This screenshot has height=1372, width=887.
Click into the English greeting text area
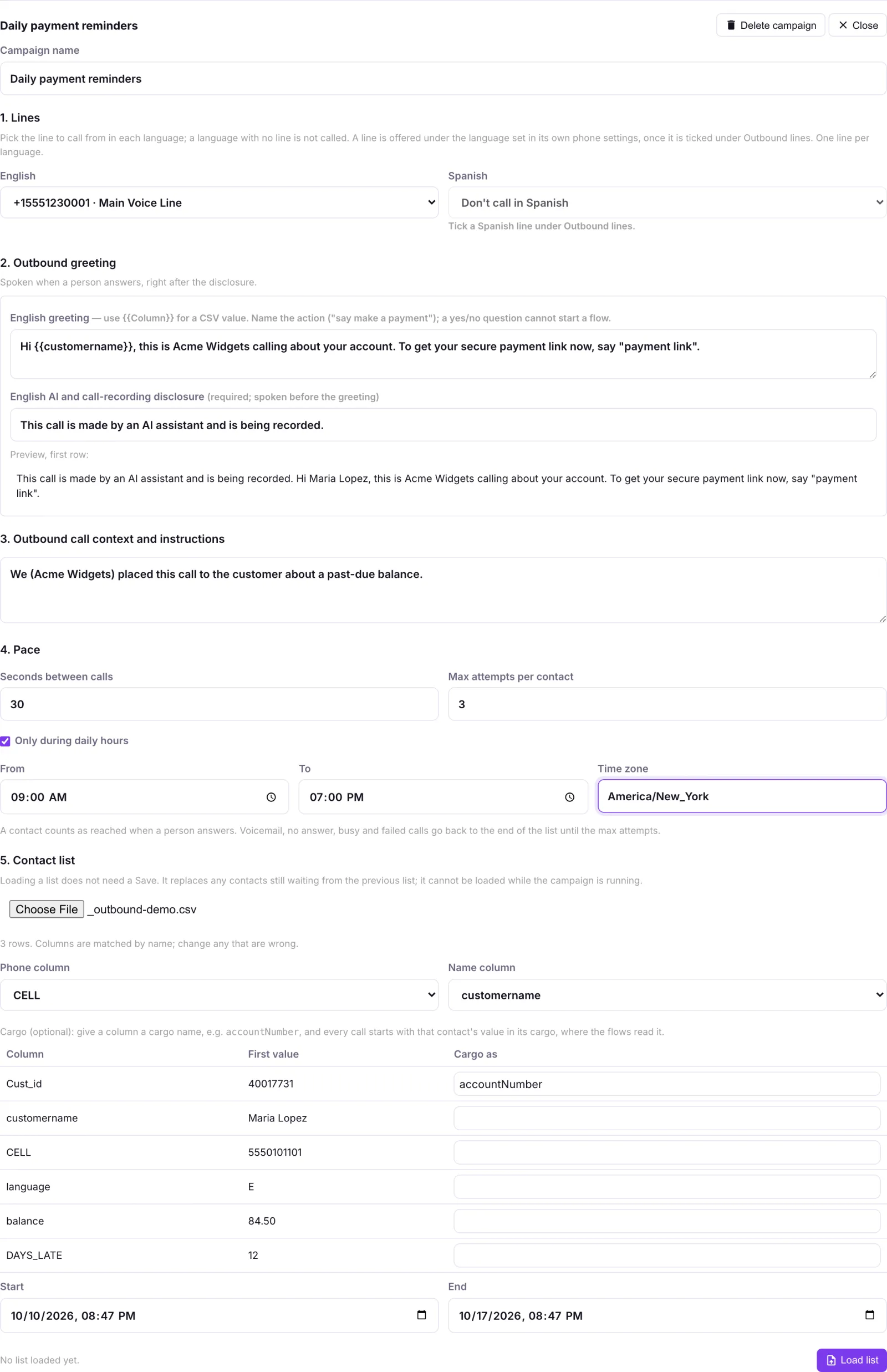coord(443,354)
